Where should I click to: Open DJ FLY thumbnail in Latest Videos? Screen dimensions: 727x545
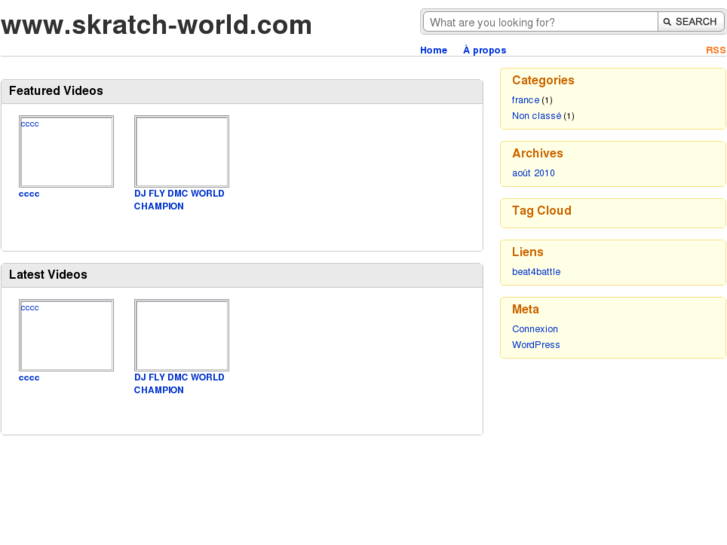point(182,335)
